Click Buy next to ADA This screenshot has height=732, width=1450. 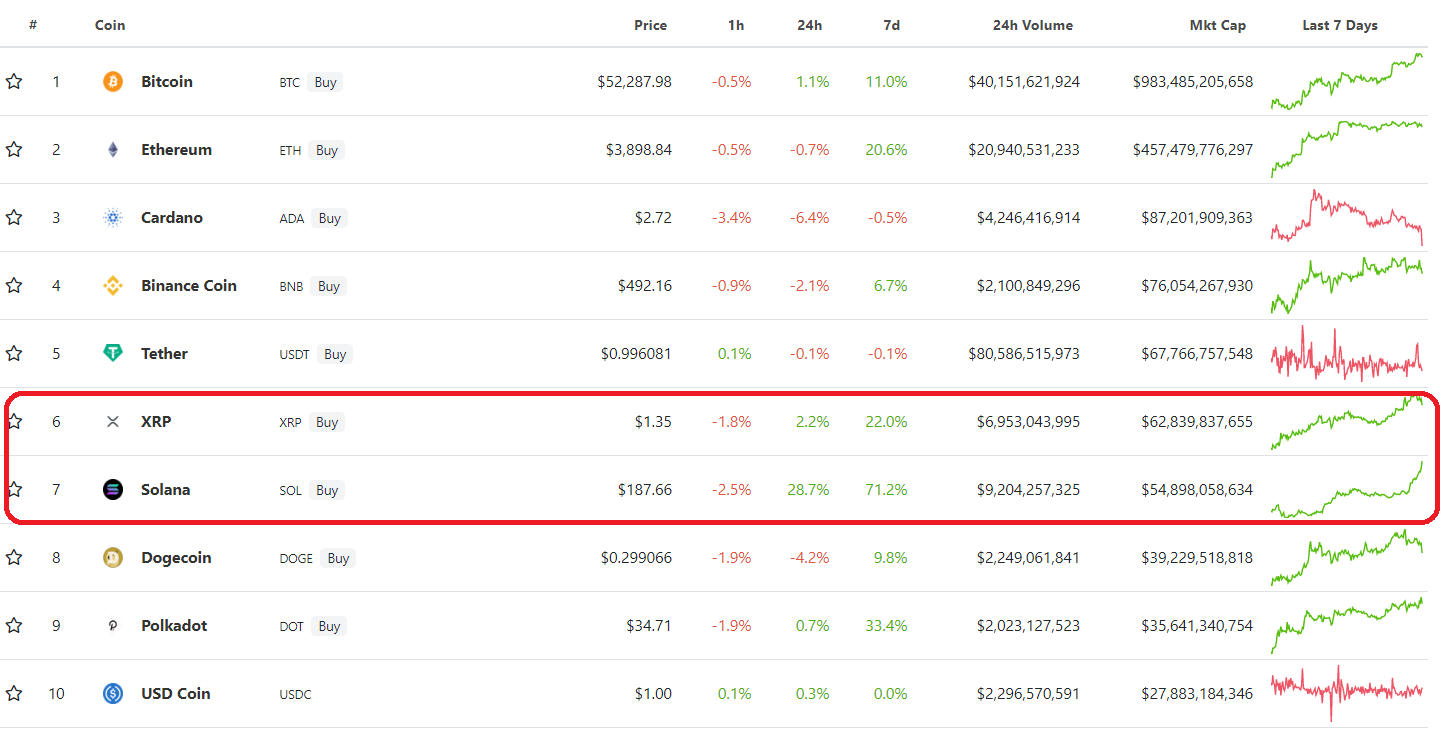[x=330, y=219]
